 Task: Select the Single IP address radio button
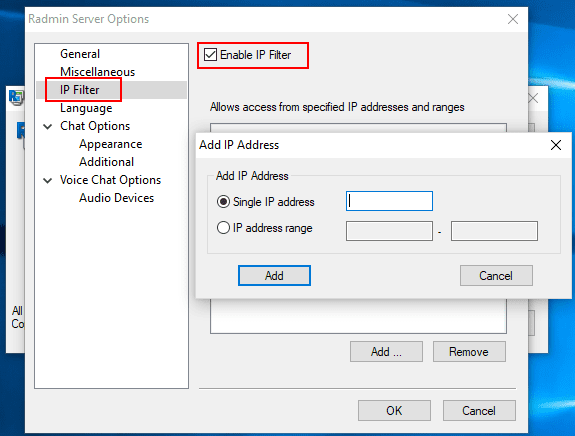point(223,202)
